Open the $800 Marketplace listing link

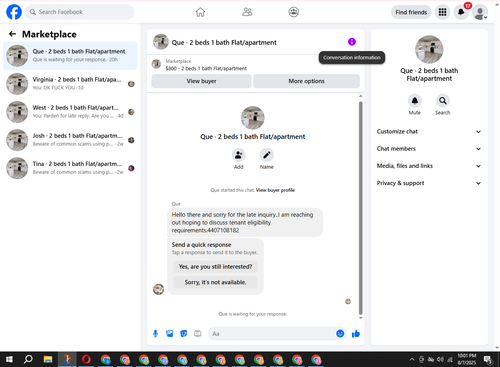click(206, 68)
